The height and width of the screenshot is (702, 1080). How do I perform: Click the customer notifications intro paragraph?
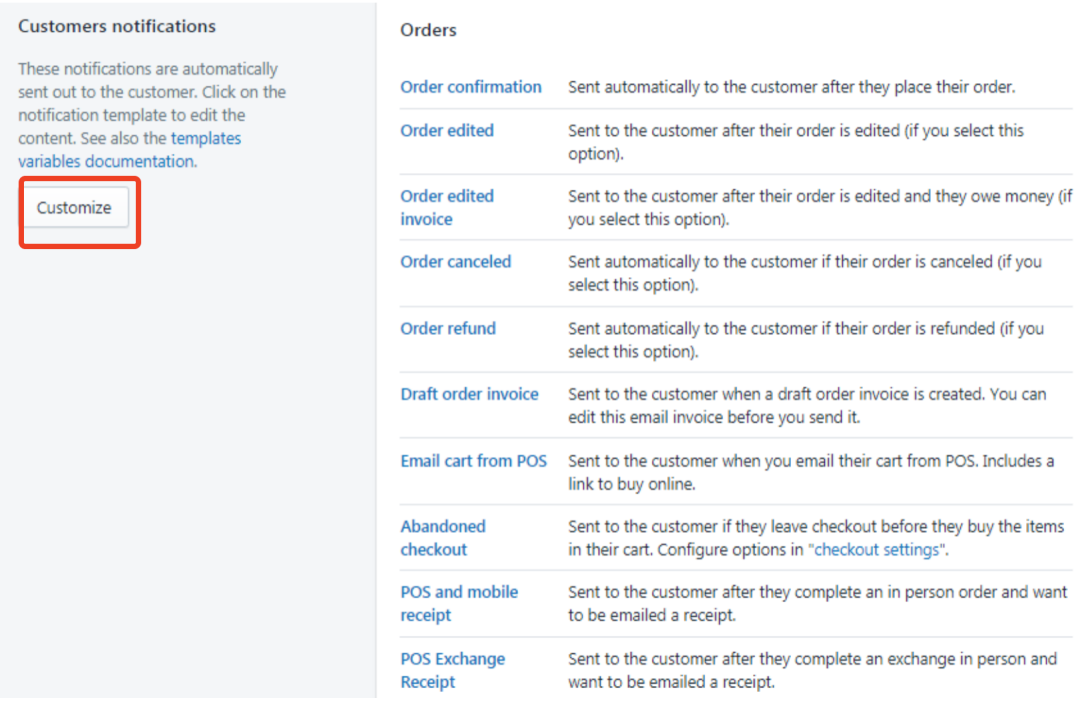coord(152,115)
